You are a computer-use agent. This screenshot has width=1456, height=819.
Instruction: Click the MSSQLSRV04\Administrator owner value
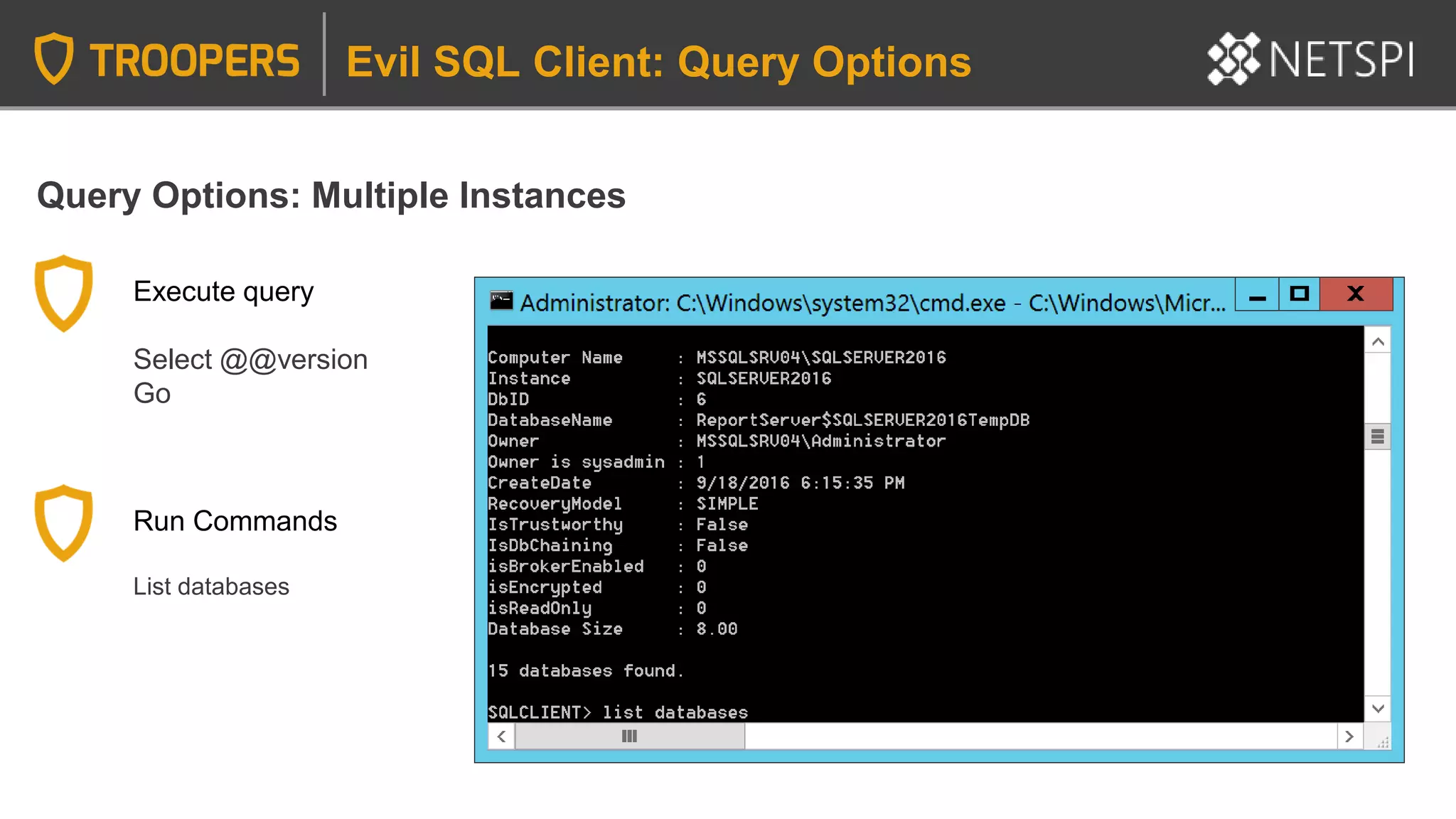coord(821,441)
